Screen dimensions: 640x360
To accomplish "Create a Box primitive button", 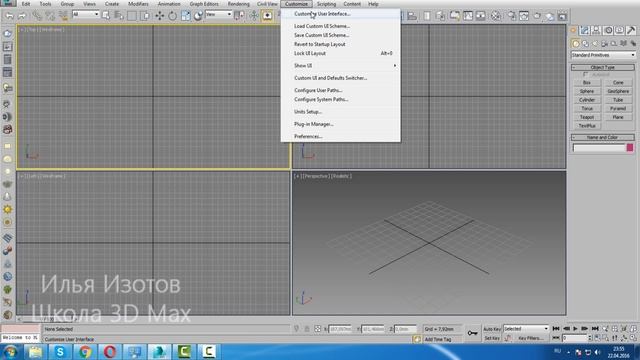I will [587, 82].
